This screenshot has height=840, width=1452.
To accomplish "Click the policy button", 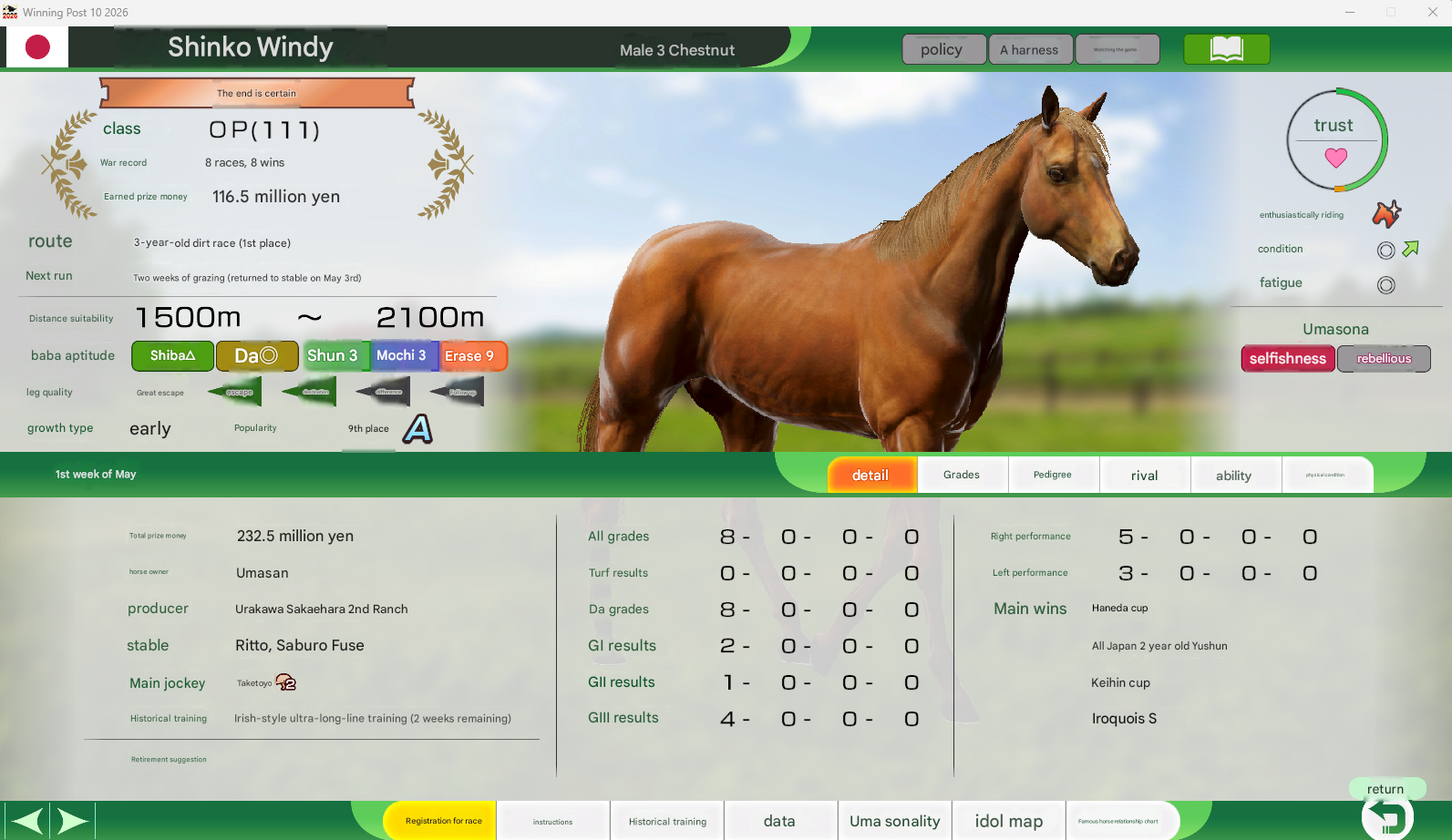I will coord(943,49).
